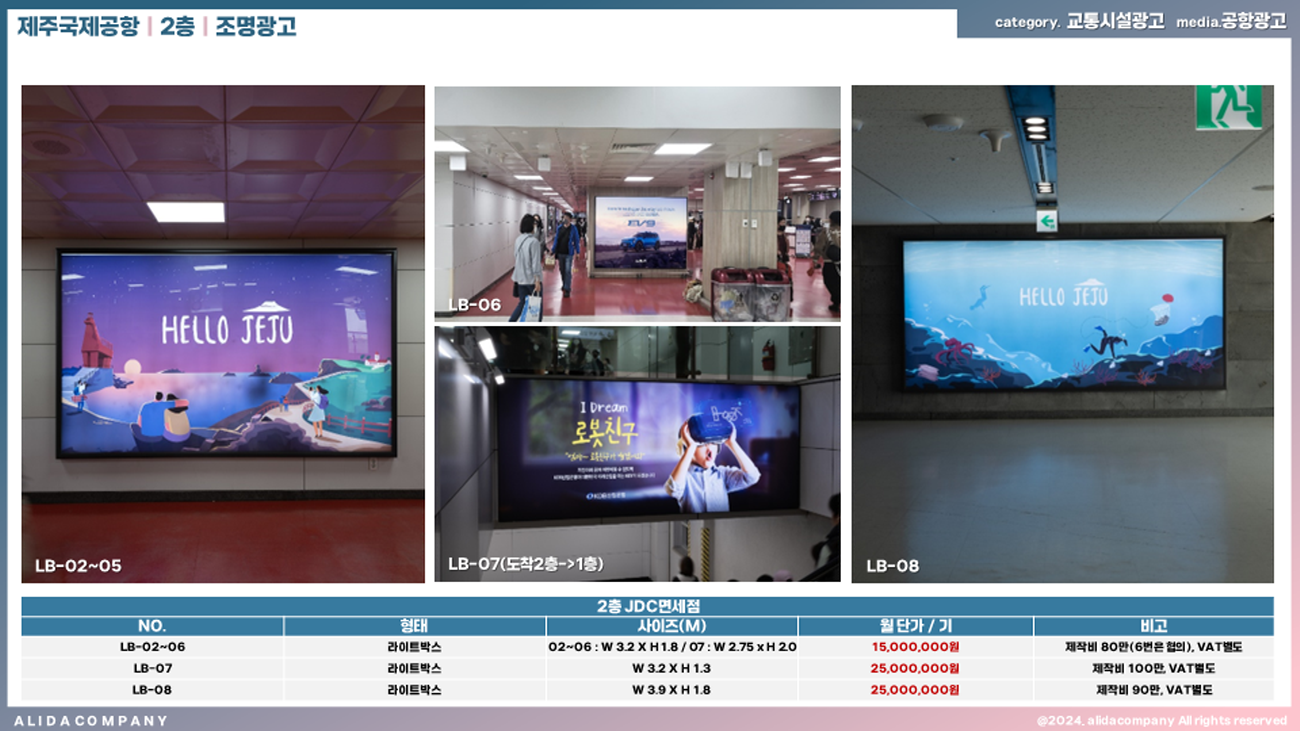Select the LB-02~05 Hello Jeju sunset photo

point(223,333)
